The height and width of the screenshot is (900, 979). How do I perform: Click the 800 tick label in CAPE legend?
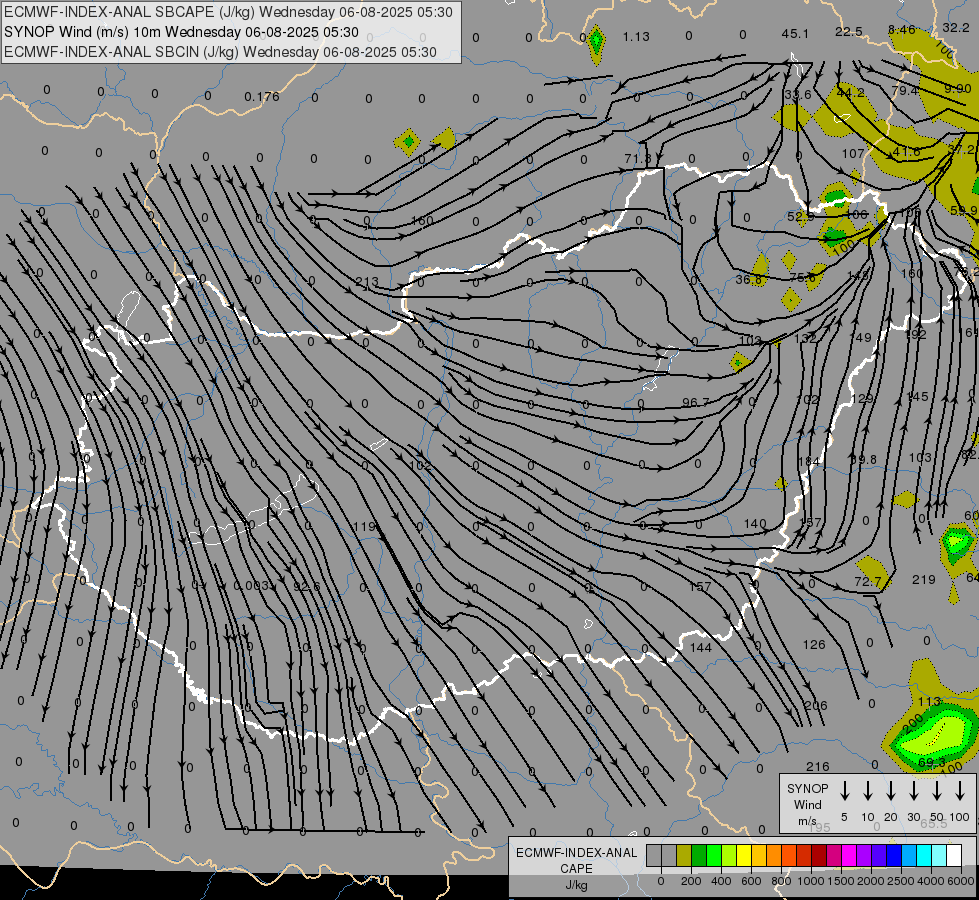click(x=781, y=881)
